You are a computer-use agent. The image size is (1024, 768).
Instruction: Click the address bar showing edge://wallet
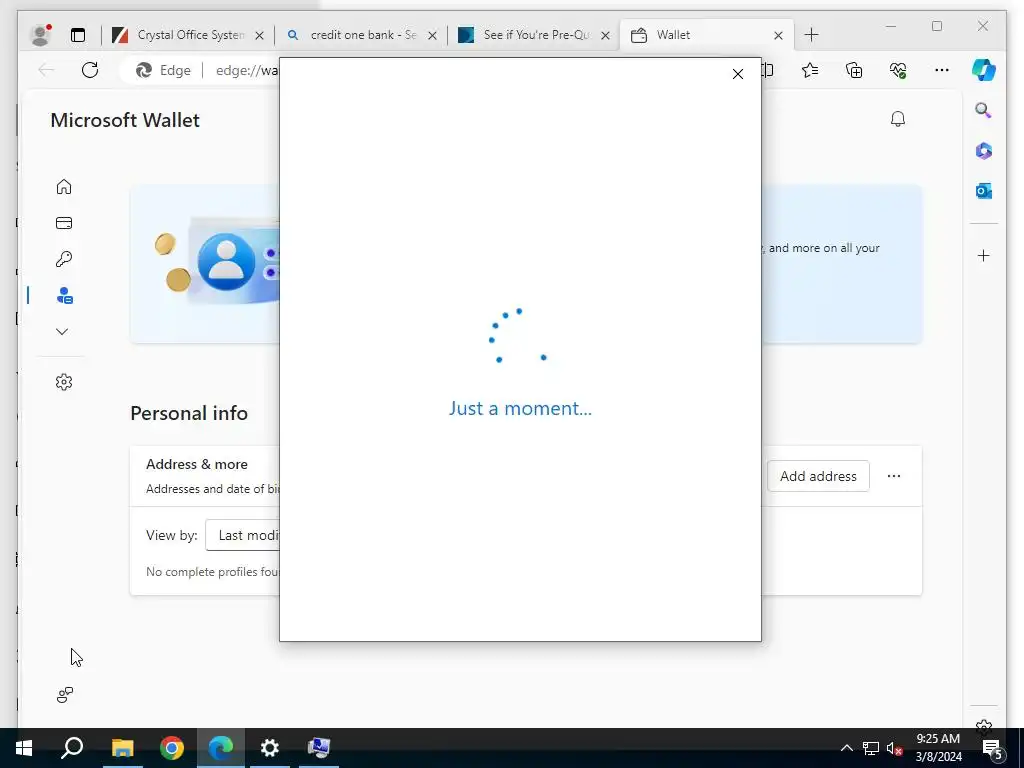click(246, 70)
